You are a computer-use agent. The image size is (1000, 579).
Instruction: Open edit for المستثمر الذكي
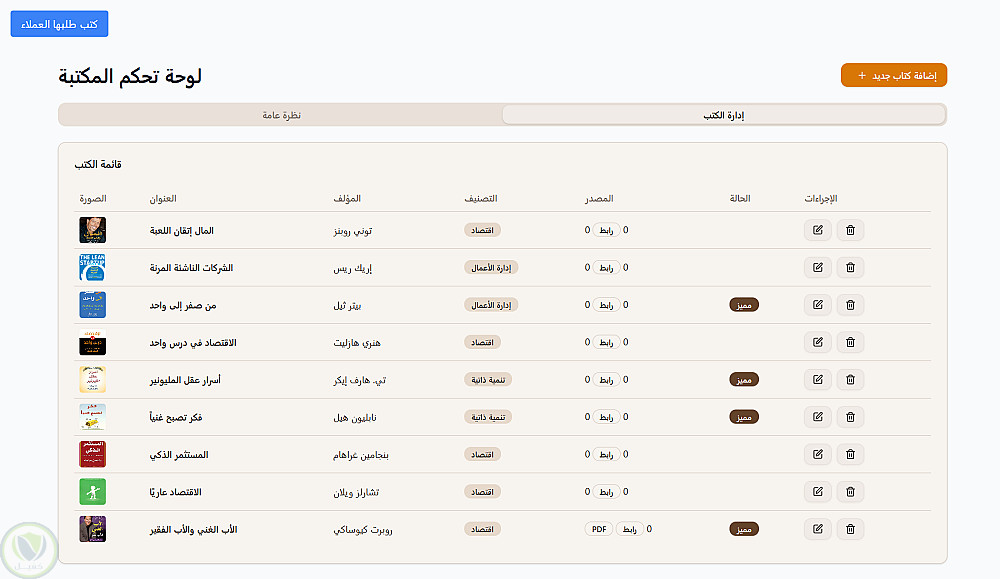coord(817,455)
